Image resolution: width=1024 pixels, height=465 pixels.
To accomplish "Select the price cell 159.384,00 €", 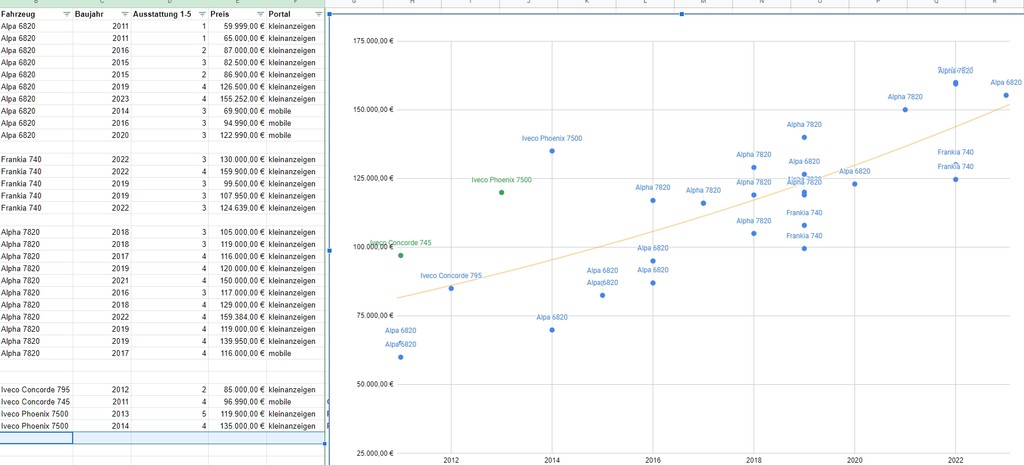I will click(x=238, y=317).
